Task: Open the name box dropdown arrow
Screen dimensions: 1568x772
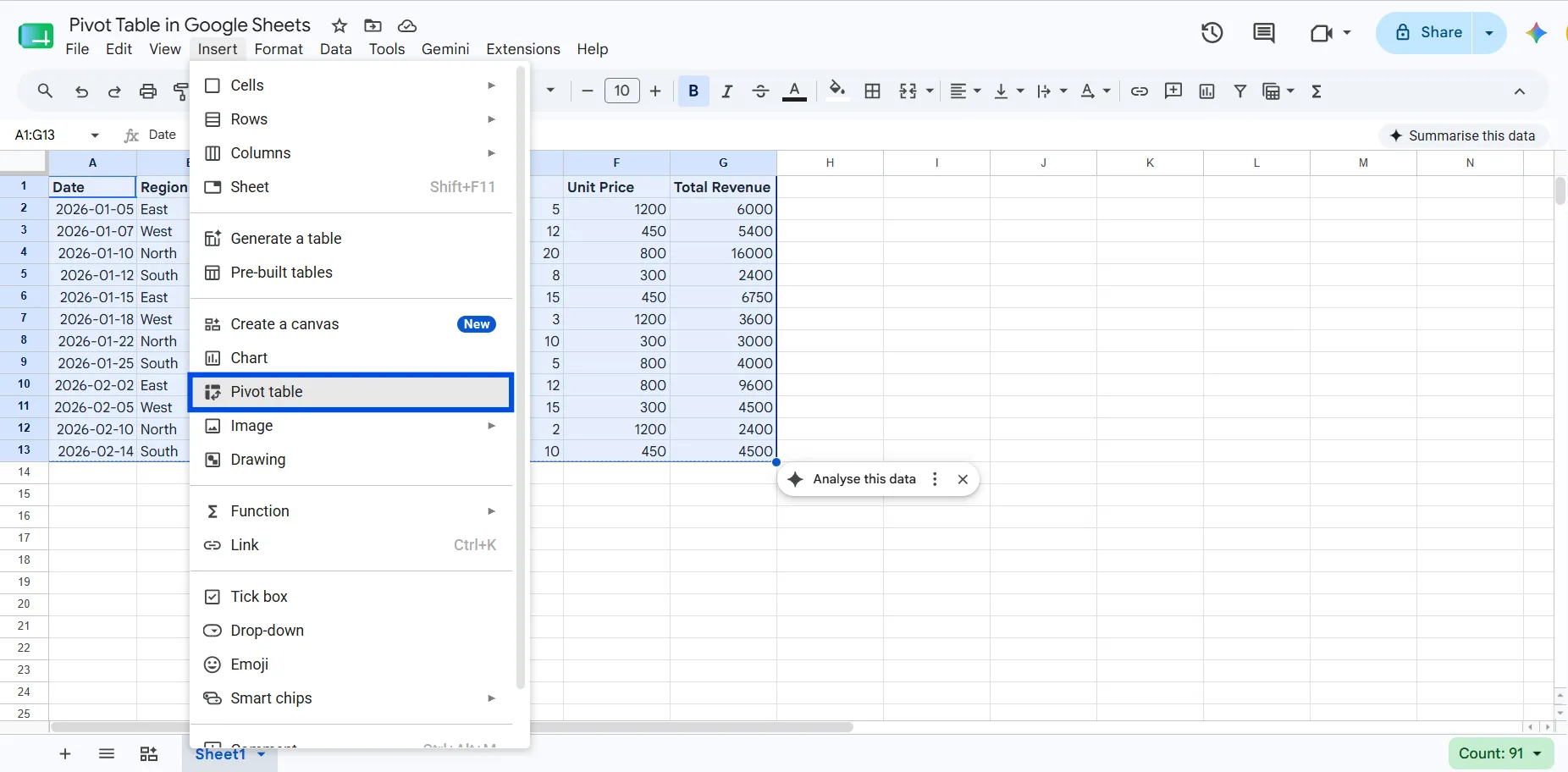Action: [x=95, y=135]
